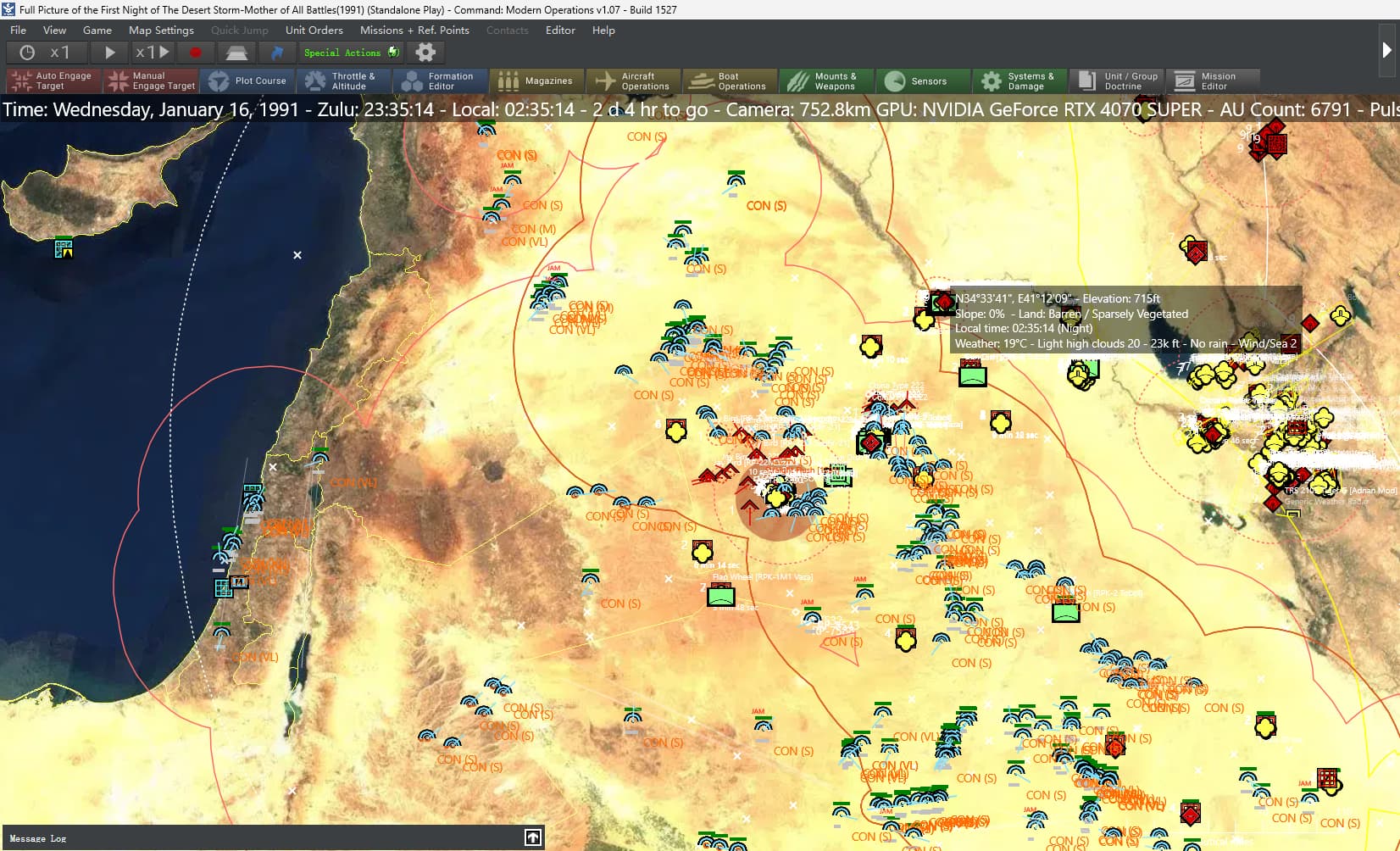Activate Plot Course tool

point(248,81)
